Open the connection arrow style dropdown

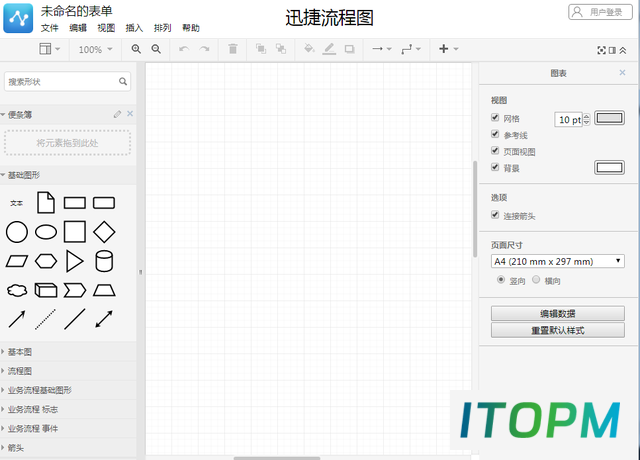coord(382,49)
